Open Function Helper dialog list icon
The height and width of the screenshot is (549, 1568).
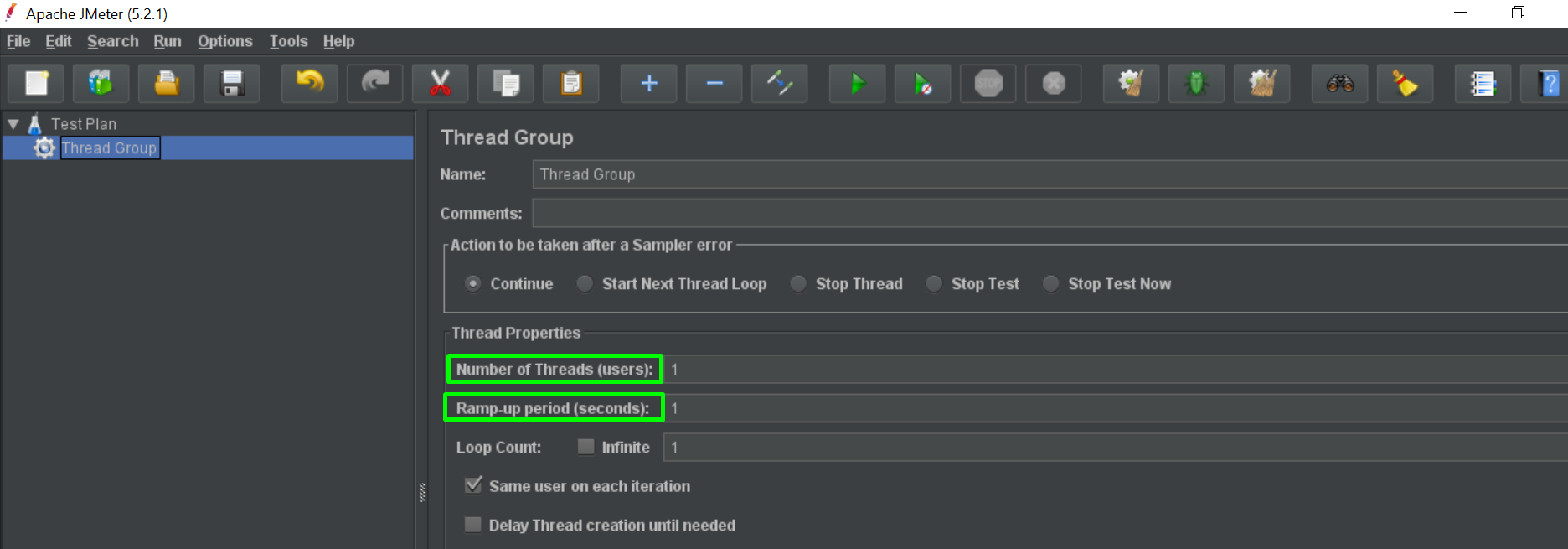pos(1483,83)
